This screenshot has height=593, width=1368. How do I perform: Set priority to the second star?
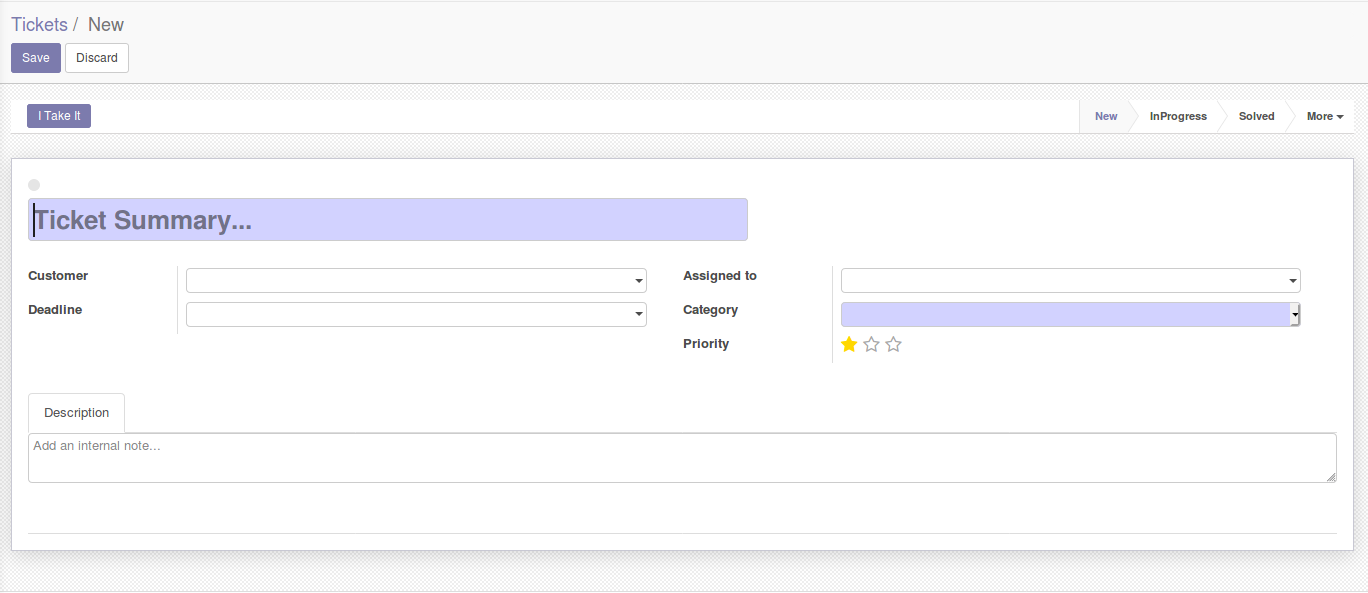[x=871, y=344]
